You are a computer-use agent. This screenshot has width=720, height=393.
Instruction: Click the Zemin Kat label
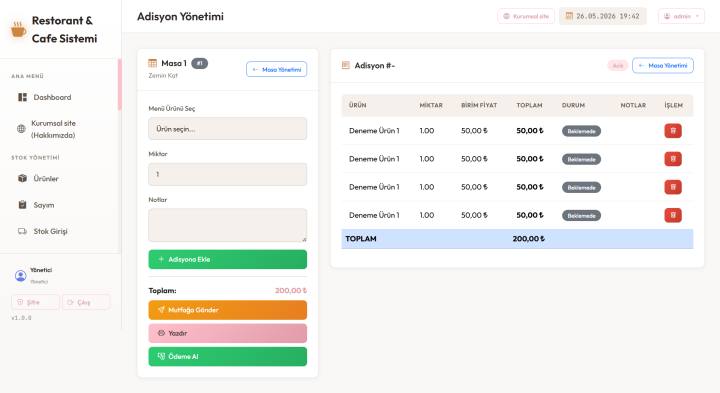pyautogui.click(x=163, y=75)
